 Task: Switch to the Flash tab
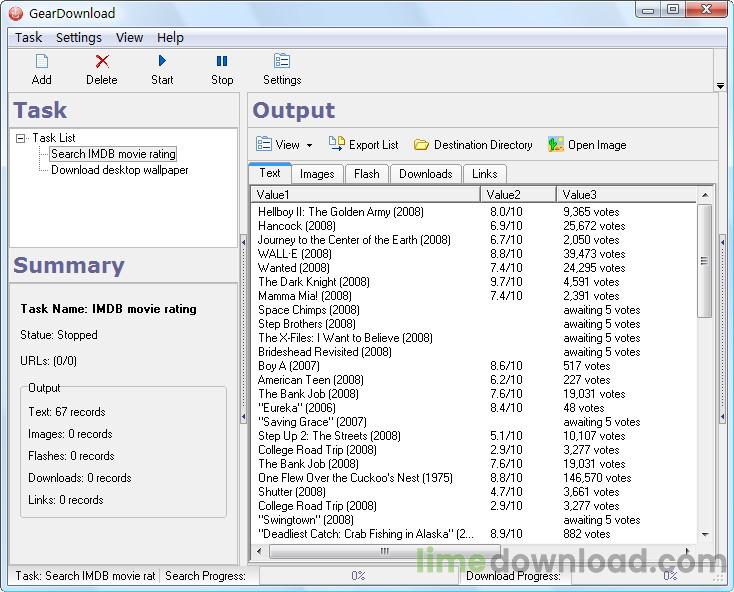367,174
